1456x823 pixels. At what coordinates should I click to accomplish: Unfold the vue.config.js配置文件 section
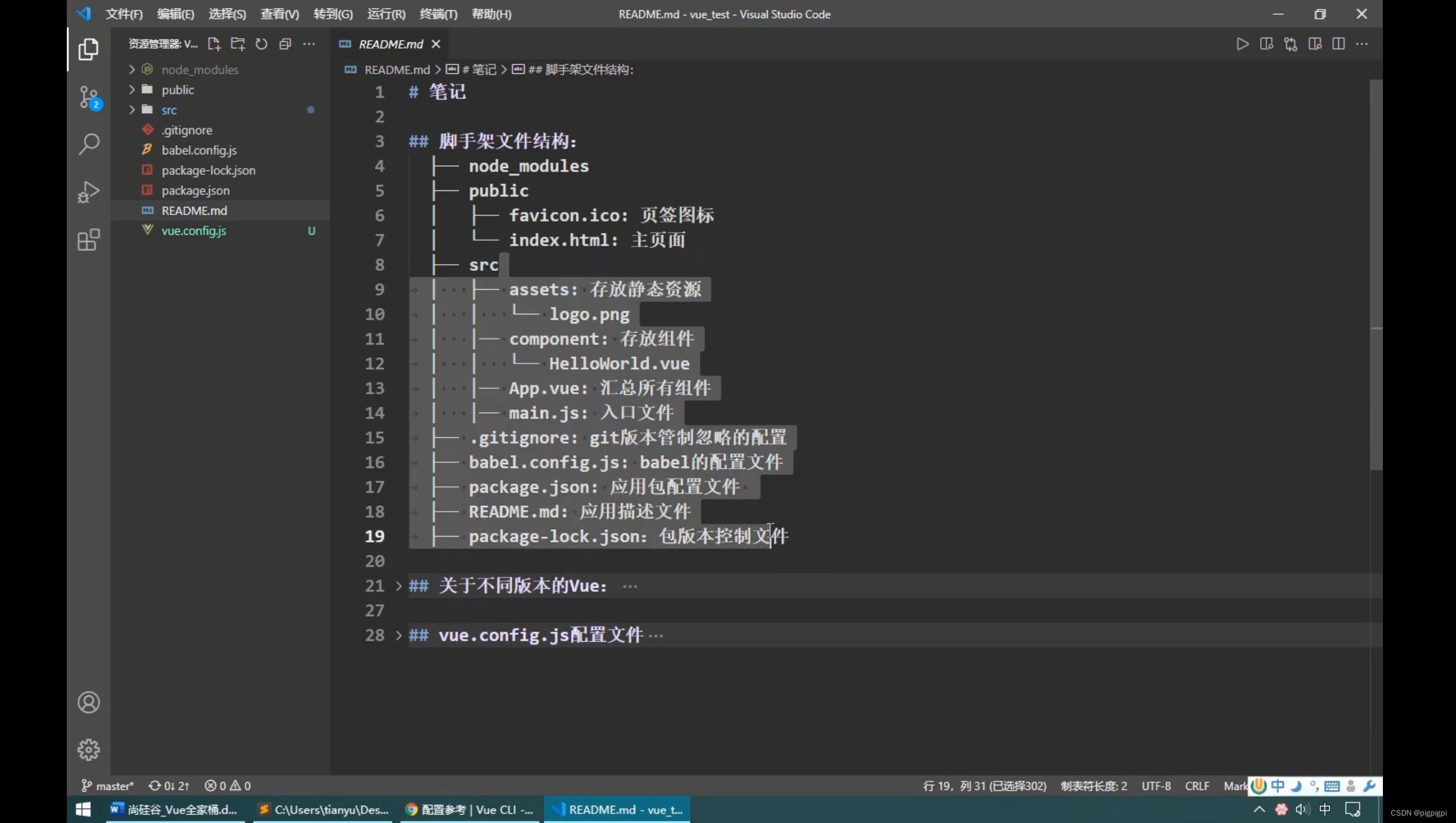pos(399,635)
